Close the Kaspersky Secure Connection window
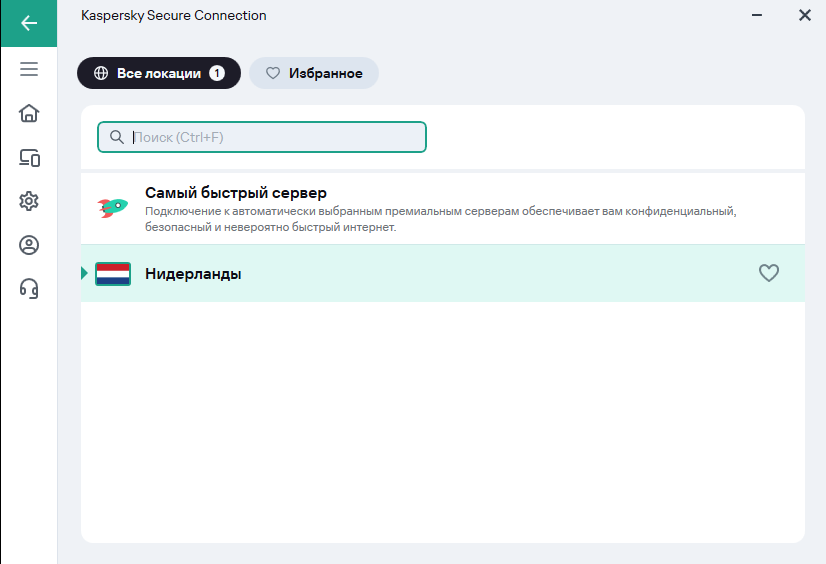The image size is (826, 564). [x=804, y=15]
